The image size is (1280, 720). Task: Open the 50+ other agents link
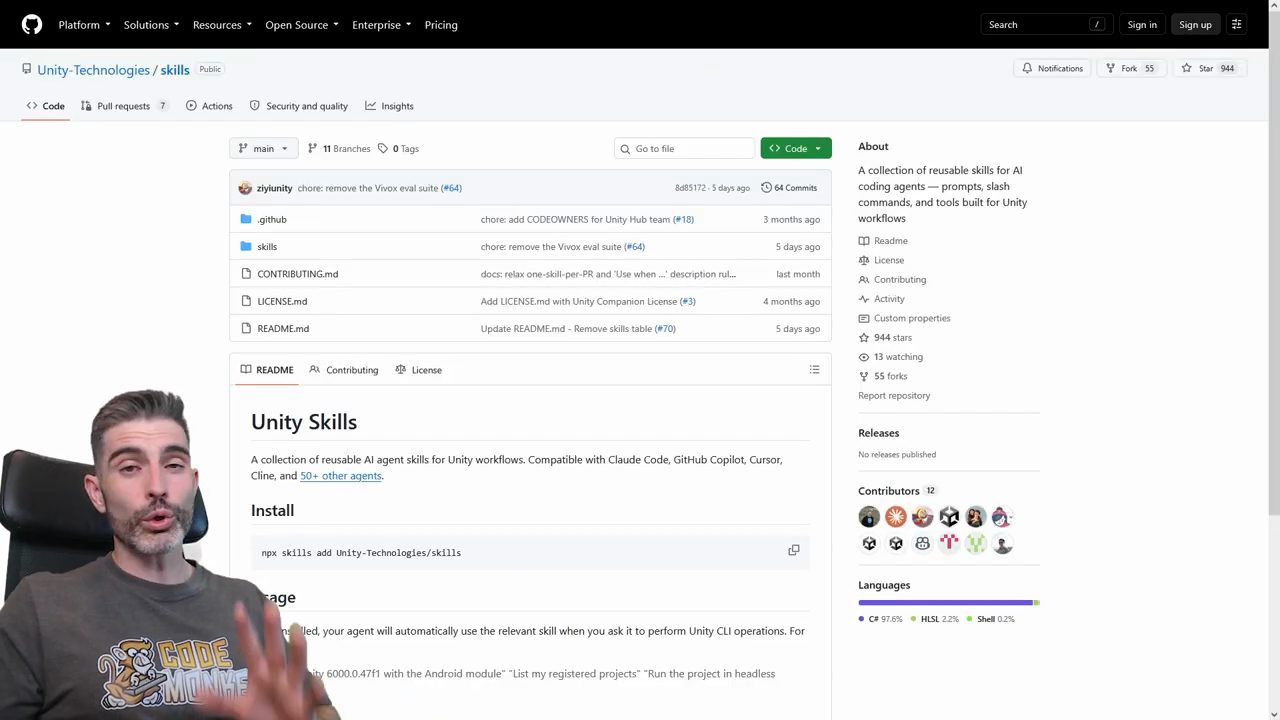(x=341, y=476)
